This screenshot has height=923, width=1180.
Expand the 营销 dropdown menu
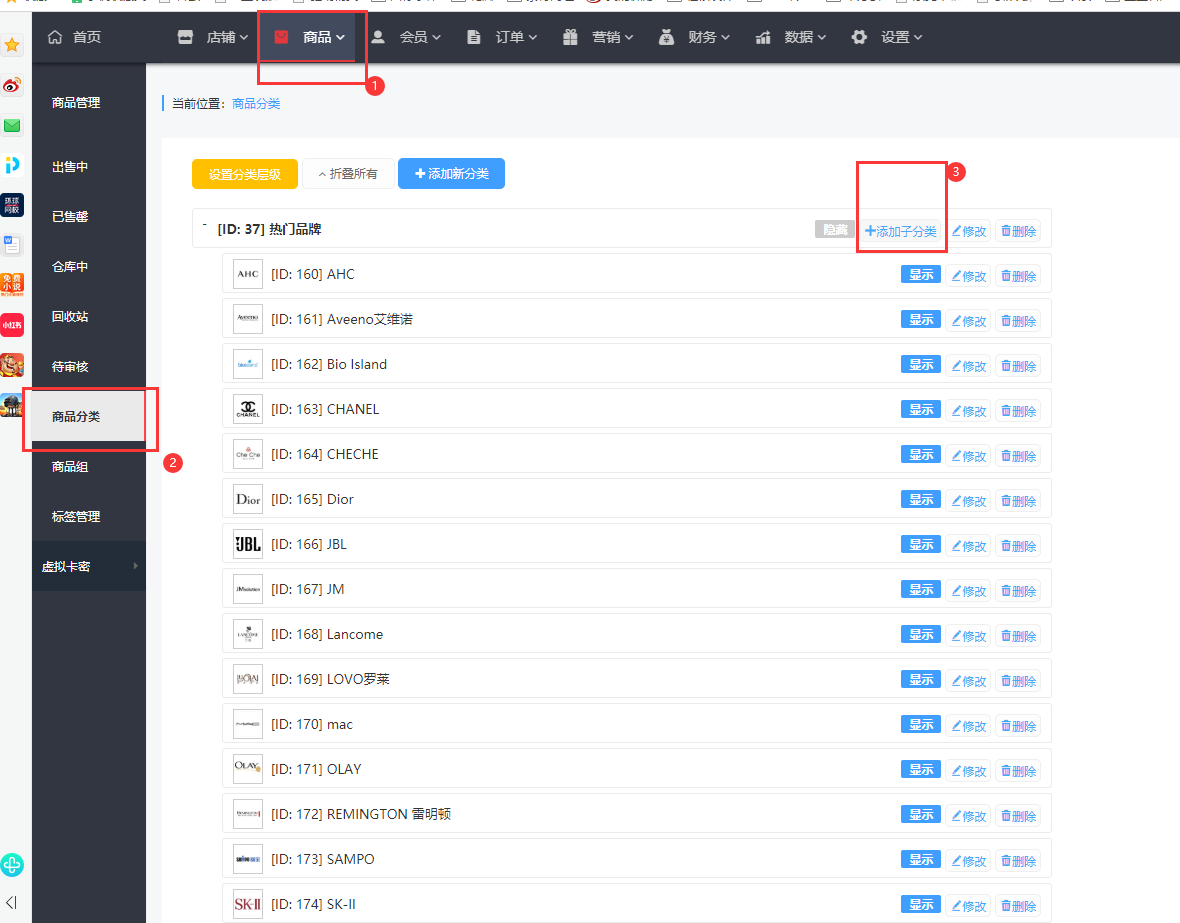coord(629,38)
